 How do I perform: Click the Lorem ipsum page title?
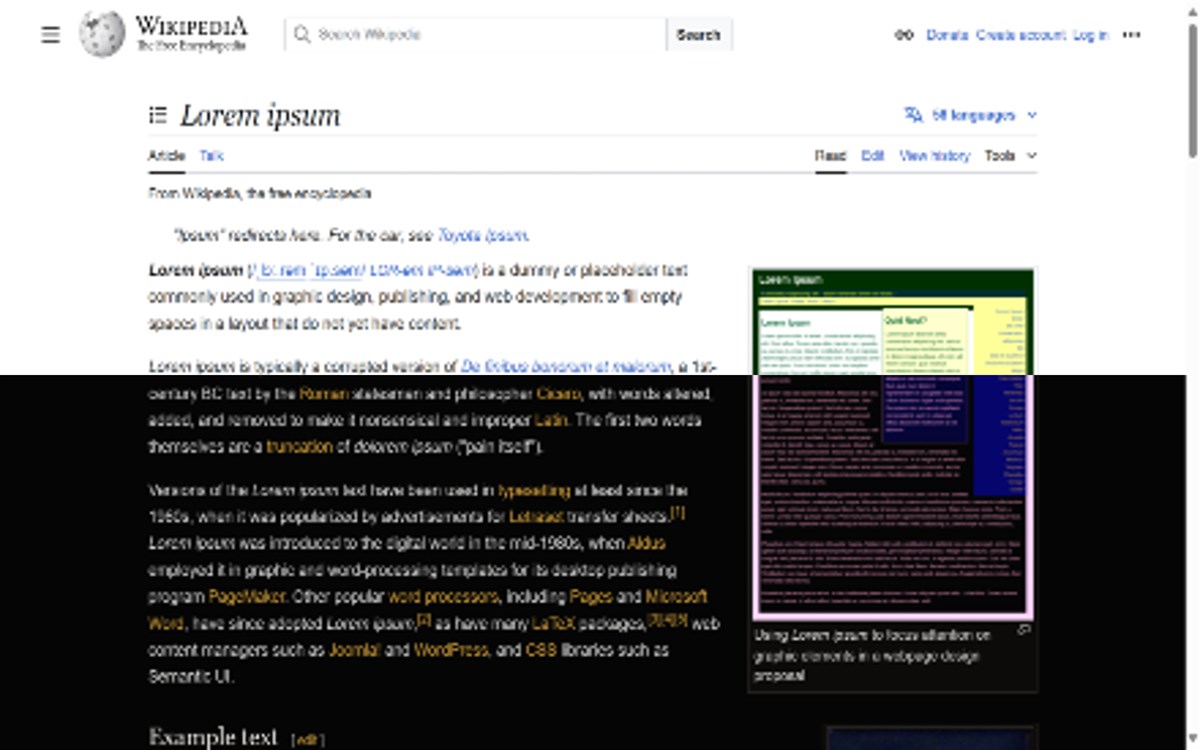click(x=260, y=115)
